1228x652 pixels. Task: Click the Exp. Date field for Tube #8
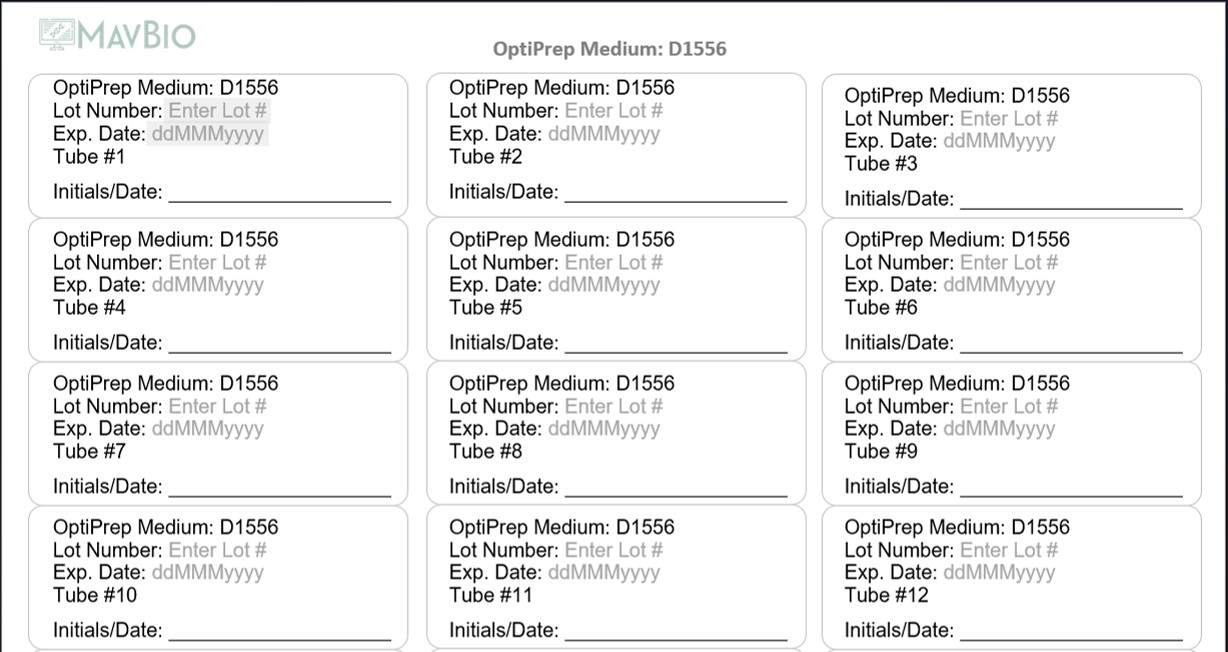pyautogui.click(x=603, y=429)
